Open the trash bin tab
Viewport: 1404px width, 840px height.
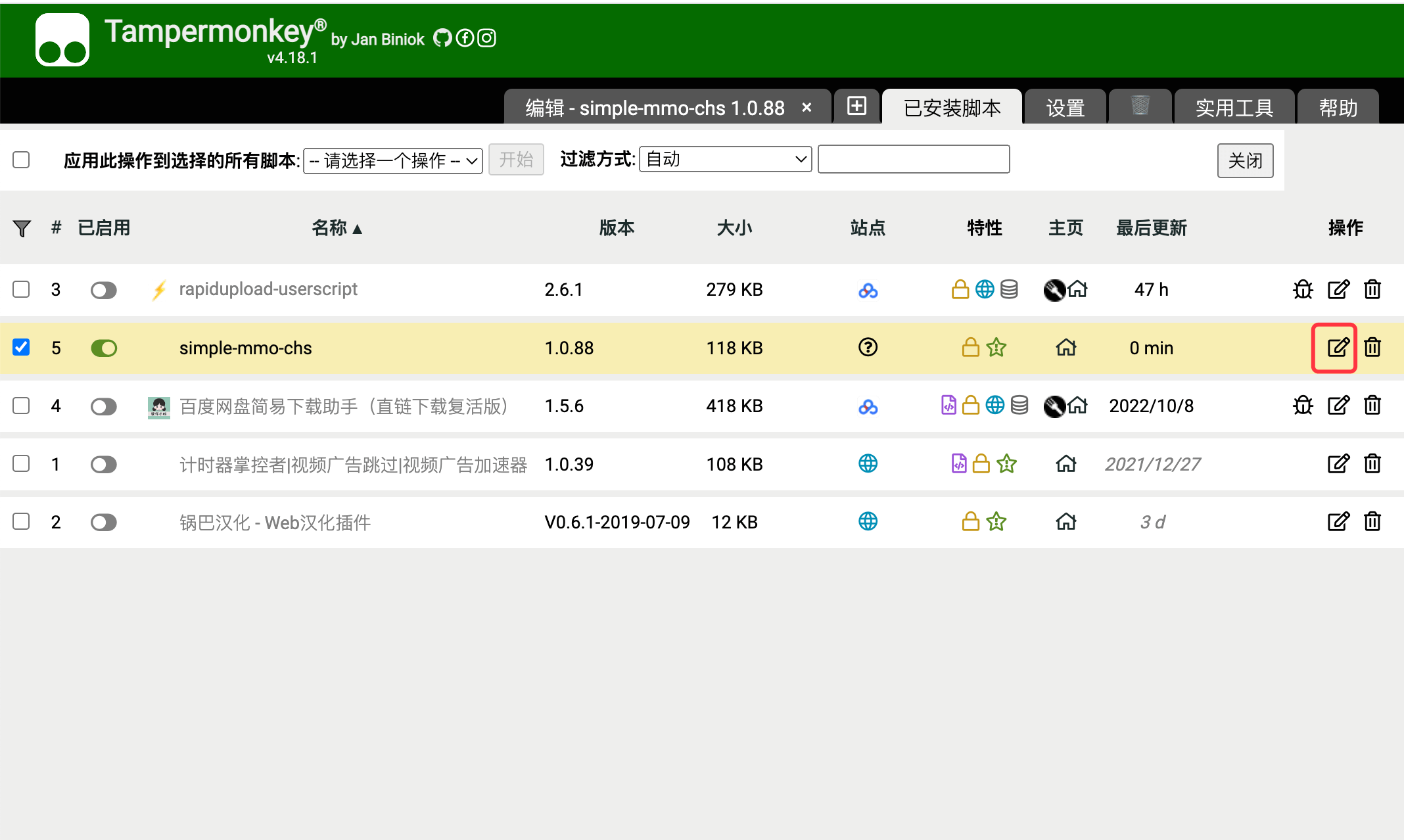tap(1140, 106)
